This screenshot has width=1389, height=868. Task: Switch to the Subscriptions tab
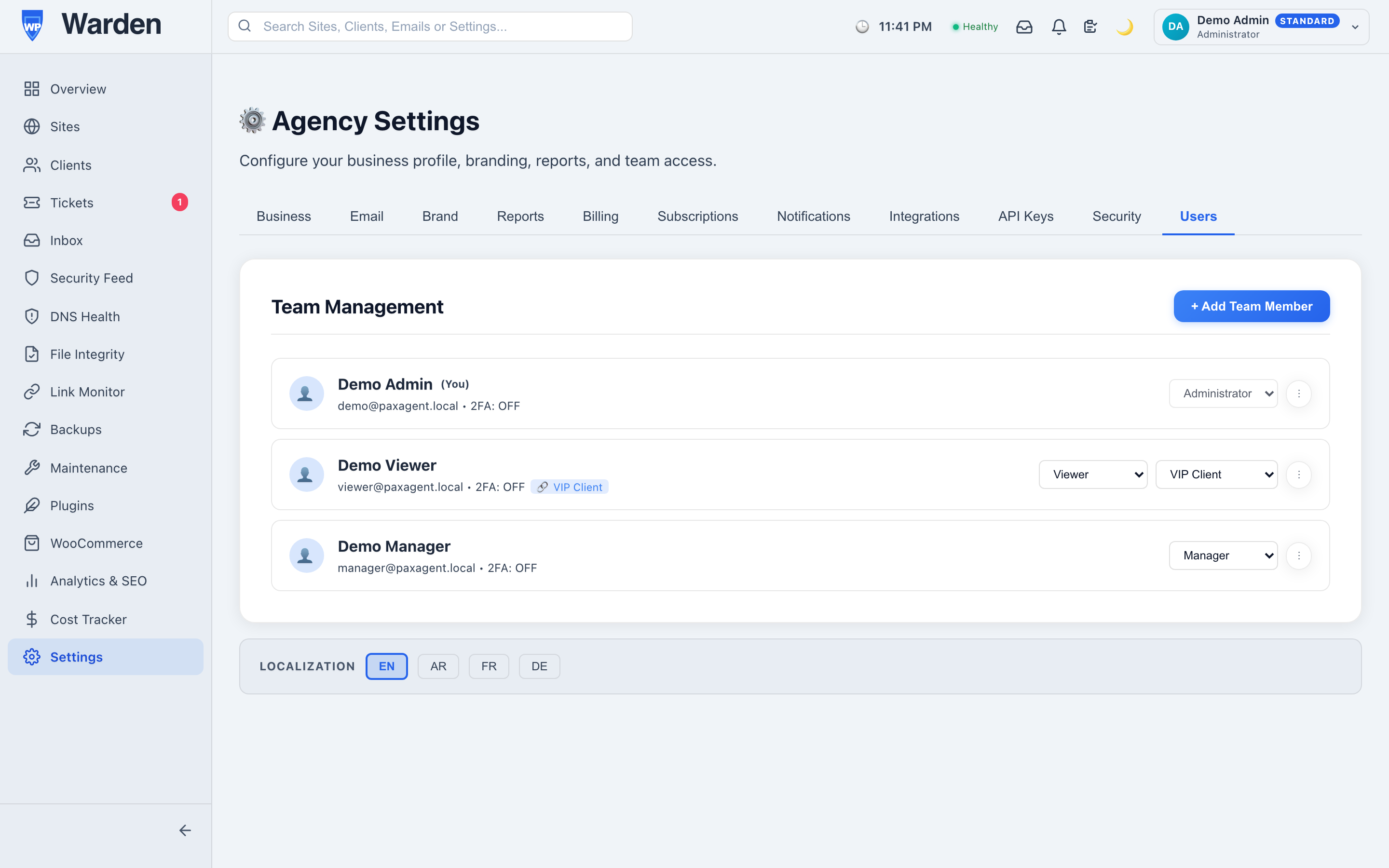[x=697, y=217]
